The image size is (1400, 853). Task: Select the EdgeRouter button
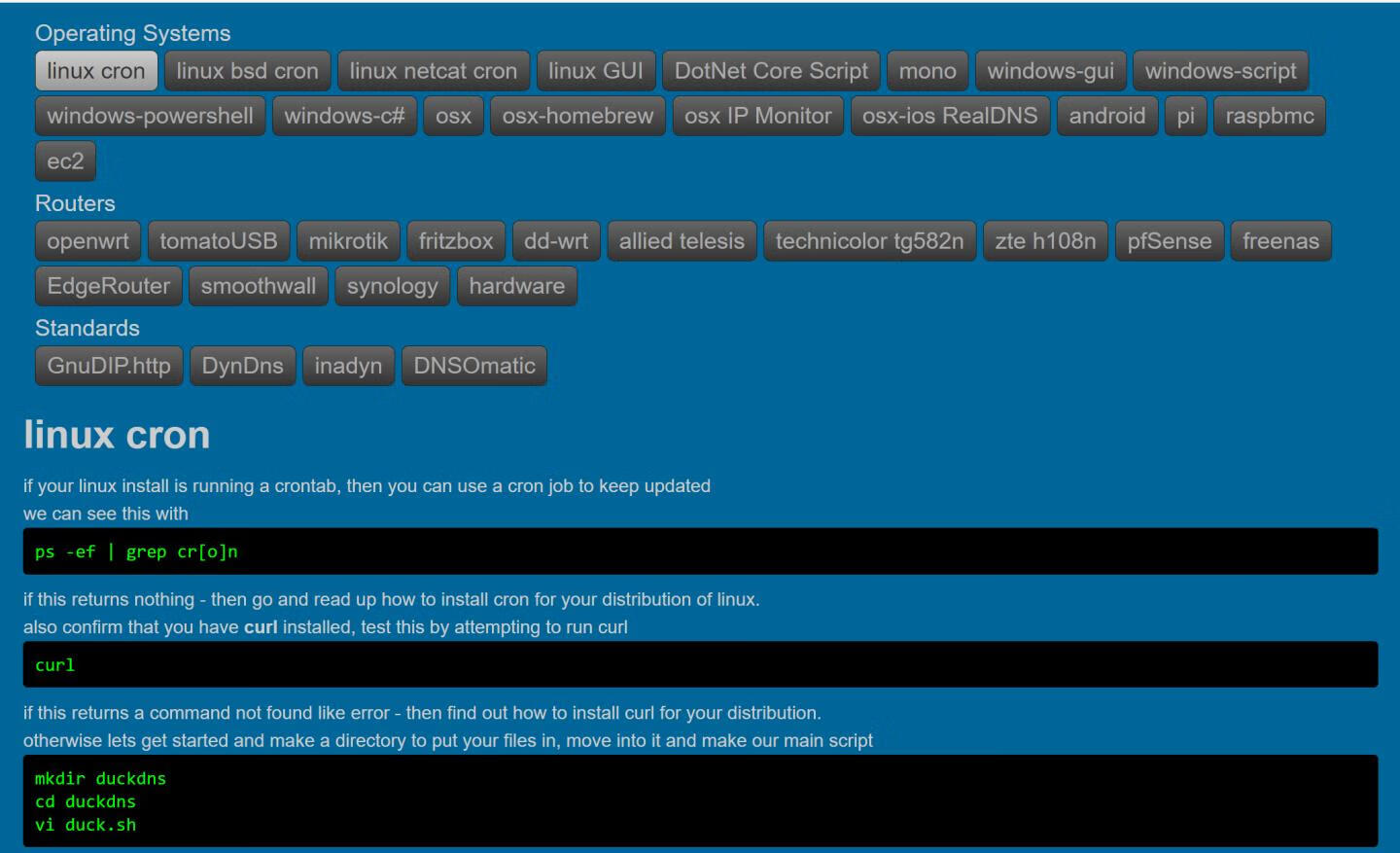[x=108, y=286]
